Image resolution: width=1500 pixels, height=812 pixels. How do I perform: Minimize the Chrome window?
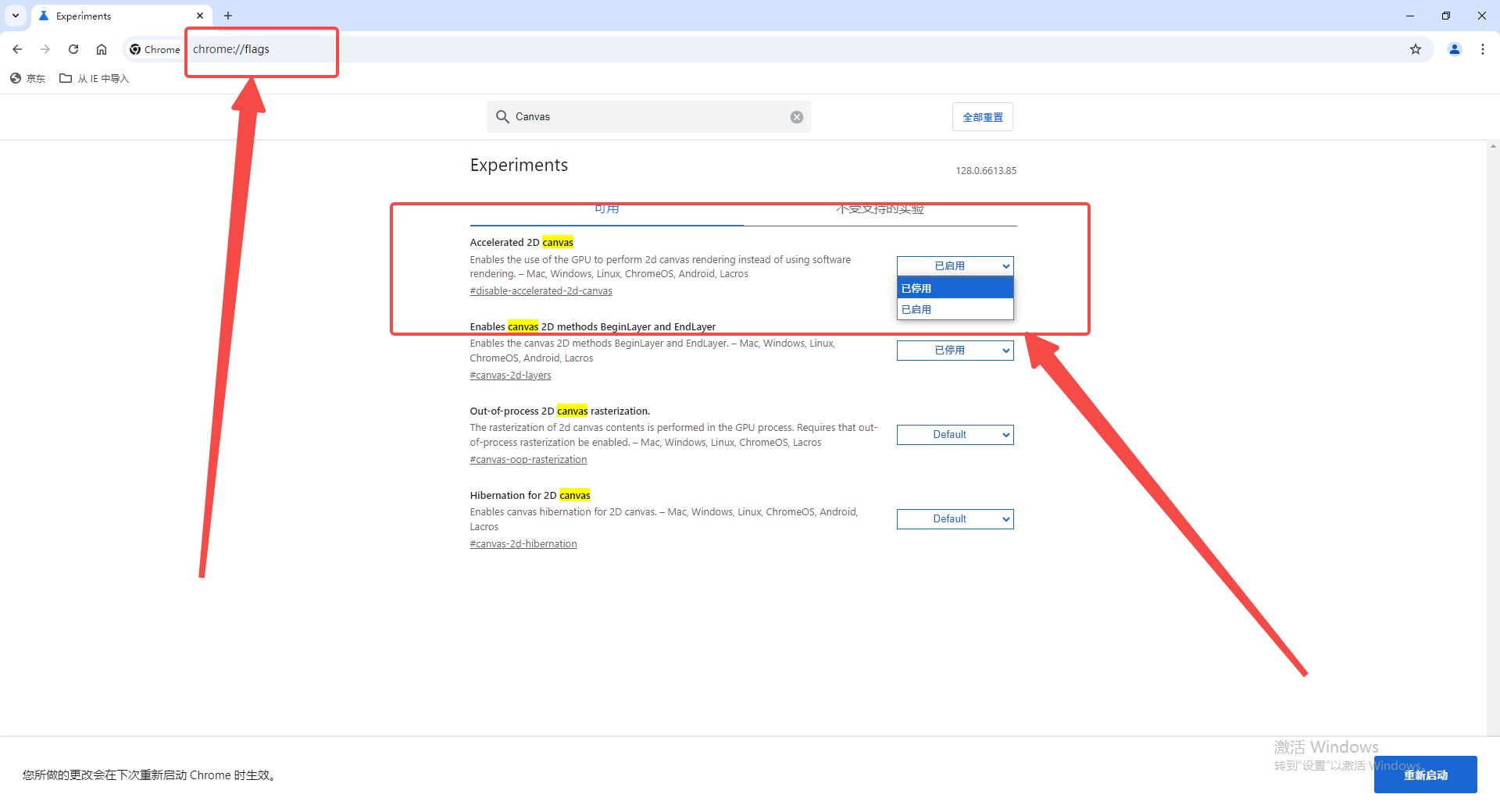click(x=1410, y=16)
